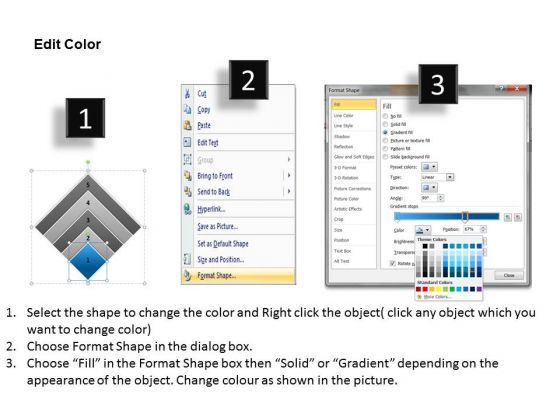Choose Size and Position menu entry
The image size is (560, 420).
(221, 260)
